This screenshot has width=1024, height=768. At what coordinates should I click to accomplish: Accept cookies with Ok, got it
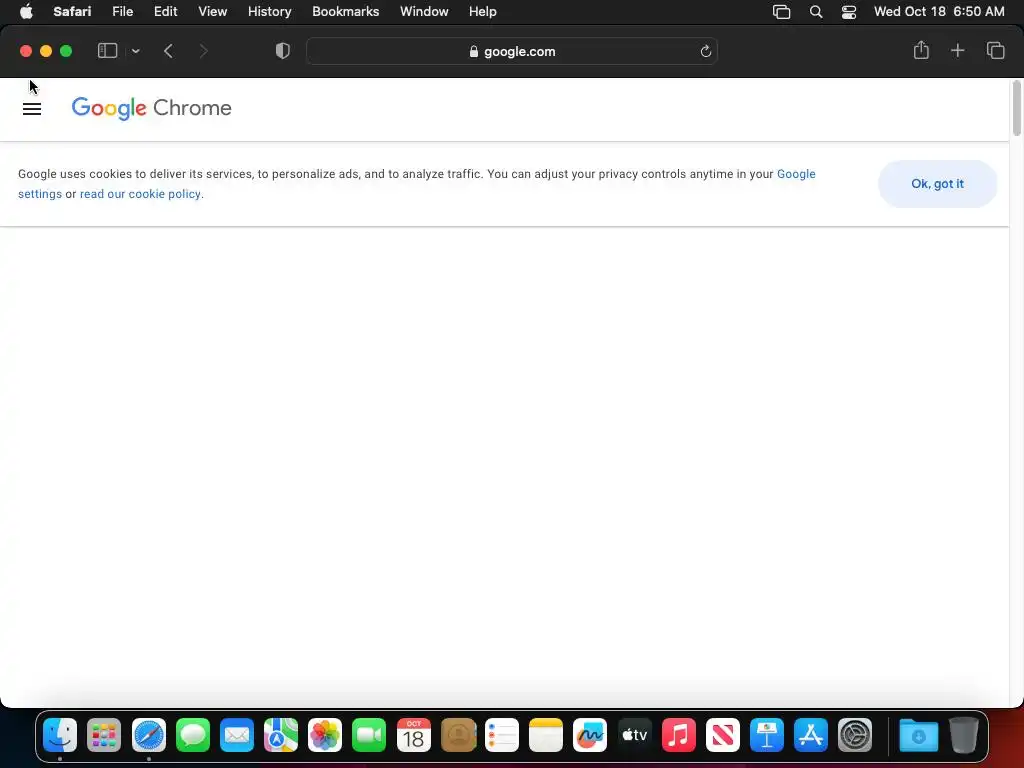tap(937, 184)
